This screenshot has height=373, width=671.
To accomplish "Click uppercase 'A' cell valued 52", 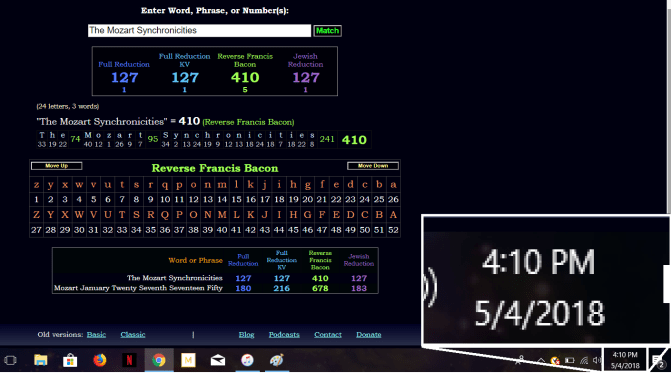I will [x=393, y=215].
